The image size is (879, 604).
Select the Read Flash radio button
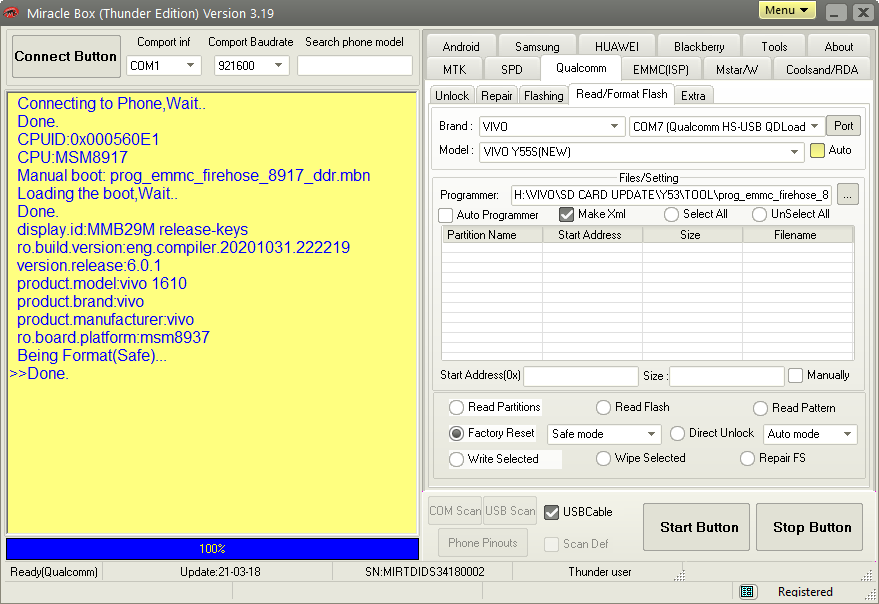pos(603,407)
